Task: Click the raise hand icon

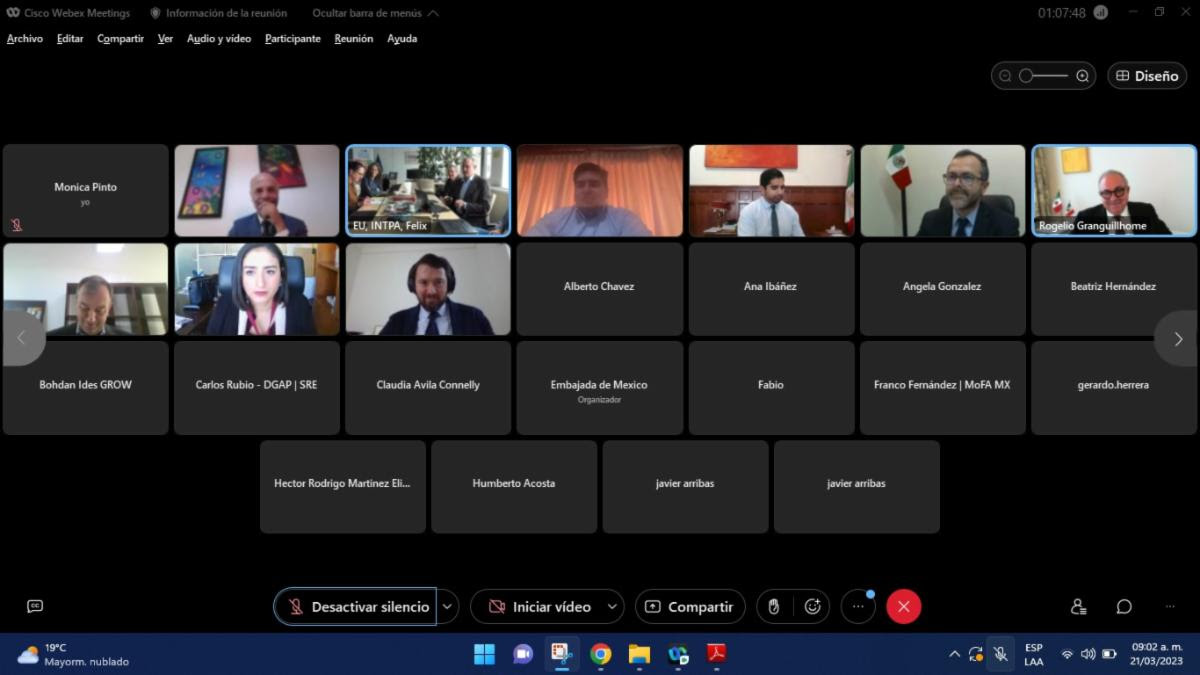Action: [x=773, y=606]
